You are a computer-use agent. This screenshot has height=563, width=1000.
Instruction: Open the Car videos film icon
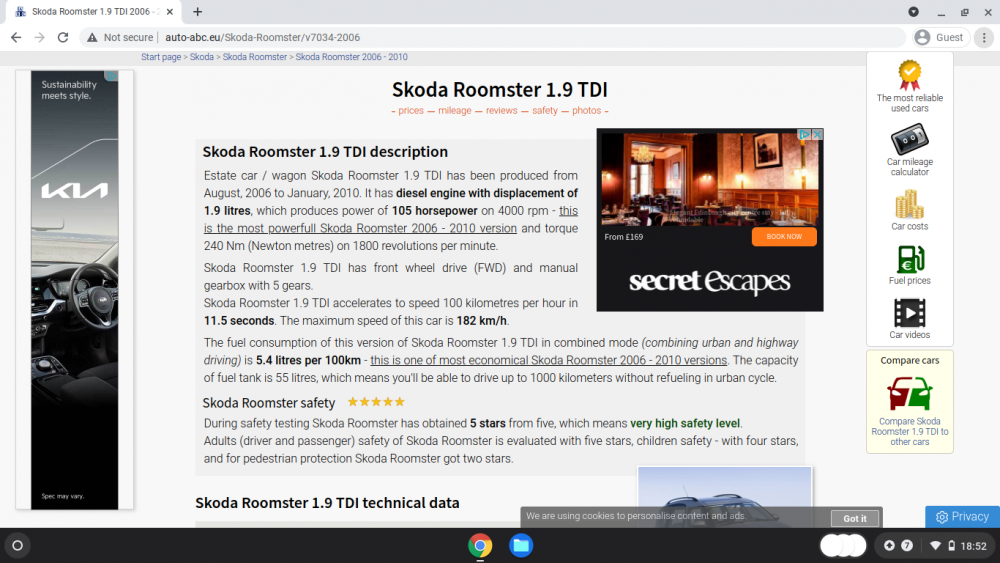click(909, 313)
